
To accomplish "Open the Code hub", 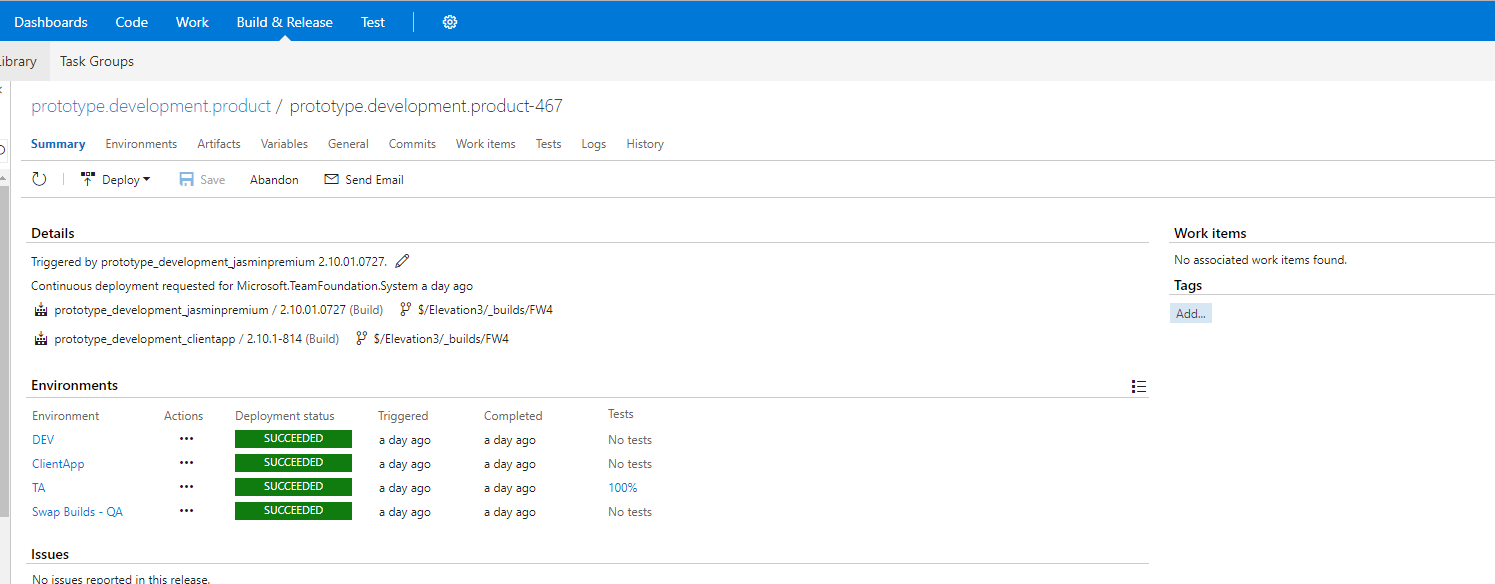I will tap(132, 22).
